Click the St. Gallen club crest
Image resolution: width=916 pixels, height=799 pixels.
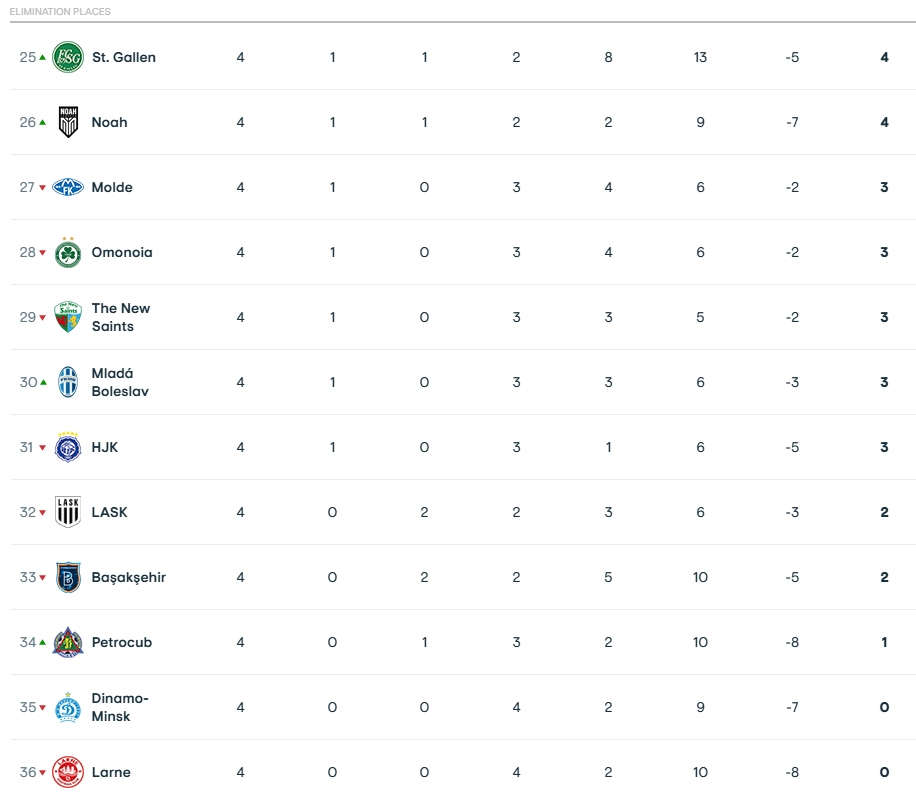[x=68, y=57]
